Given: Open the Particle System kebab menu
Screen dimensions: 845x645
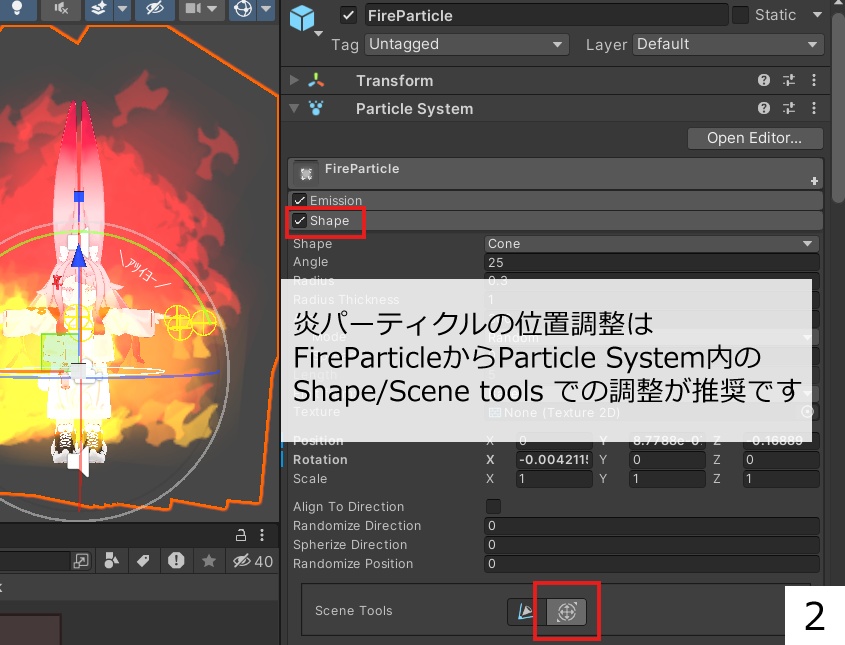Looking at the screenshot, I should [x=816, y=109].
